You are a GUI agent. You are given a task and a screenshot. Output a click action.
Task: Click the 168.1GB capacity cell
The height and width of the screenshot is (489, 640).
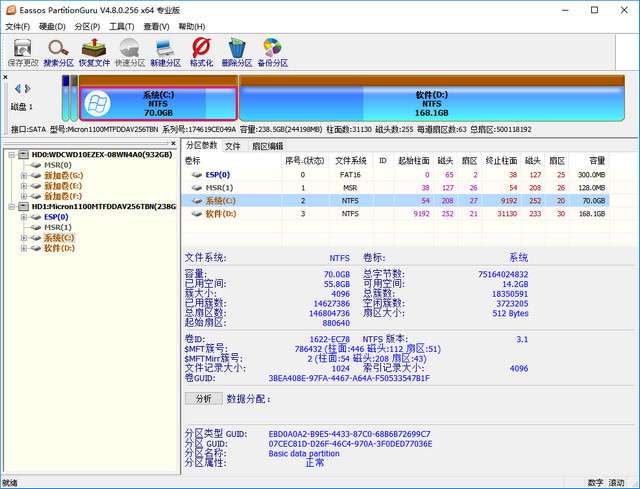tap(591, 213)
